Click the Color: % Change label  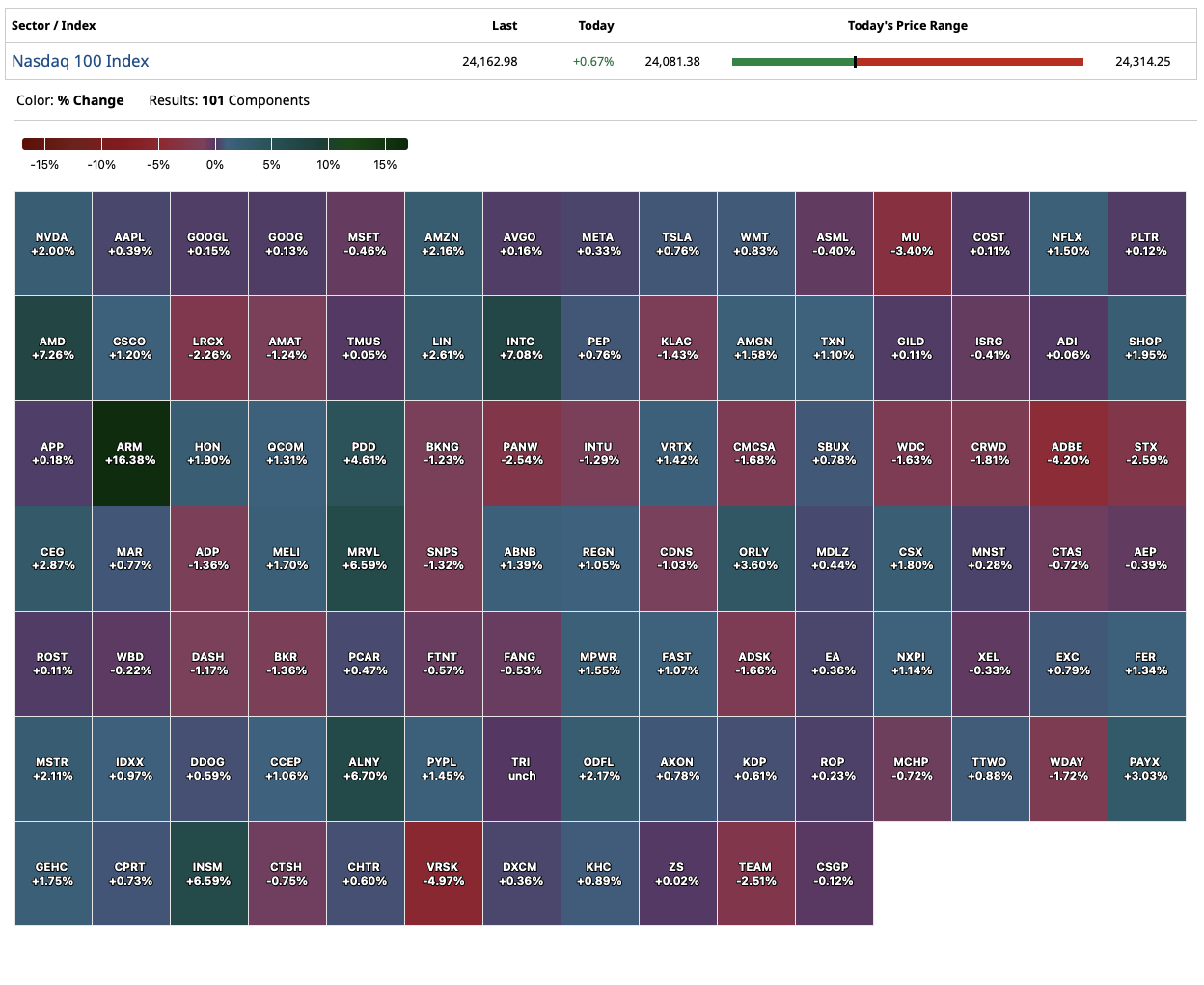pos(70,100)
